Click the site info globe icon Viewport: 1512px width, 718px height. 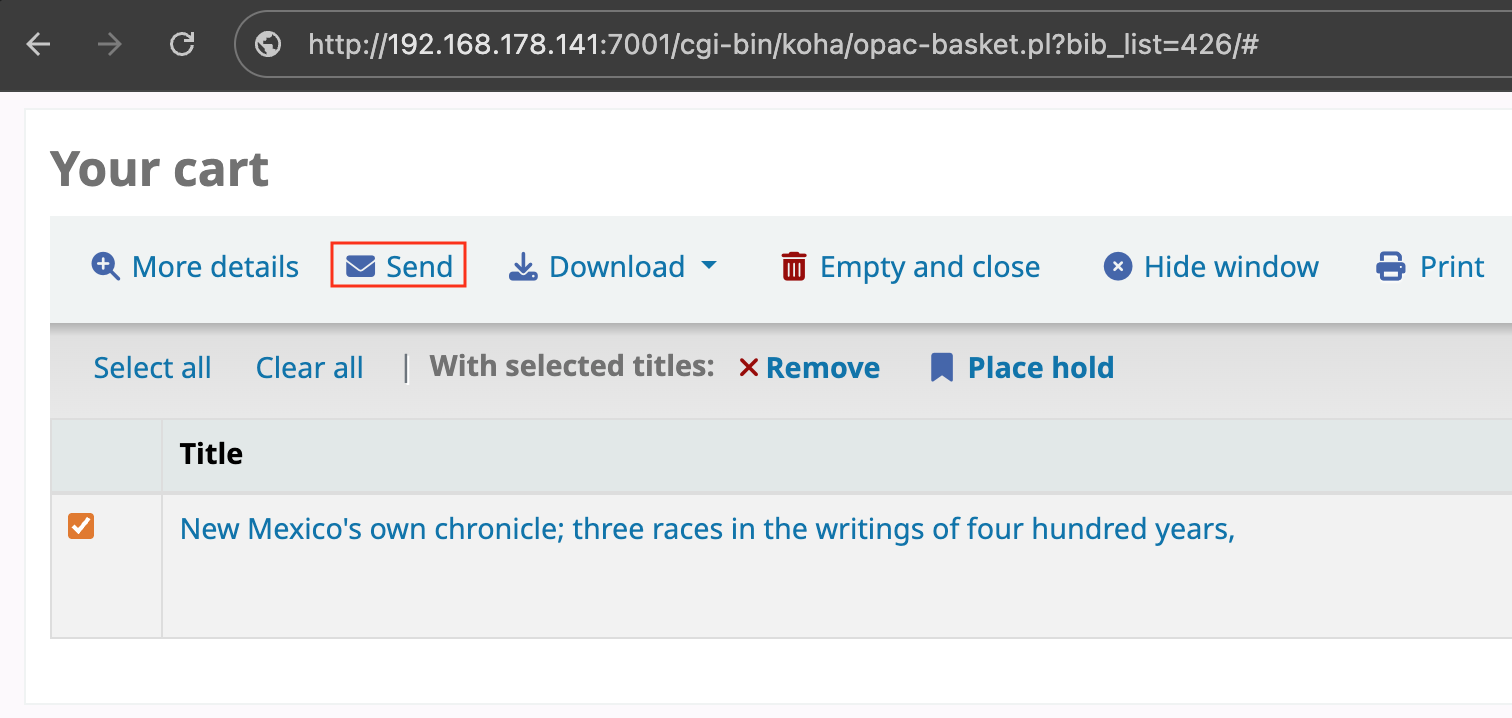tap(268, 44)
